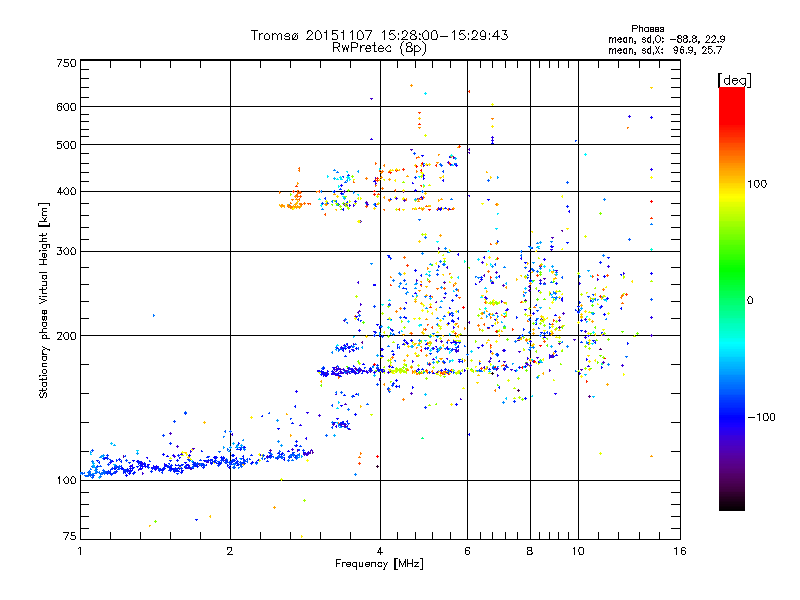Click the x-axis tick label '10'
The height and width of the screenshot is (600, 800).
point(578,551)
